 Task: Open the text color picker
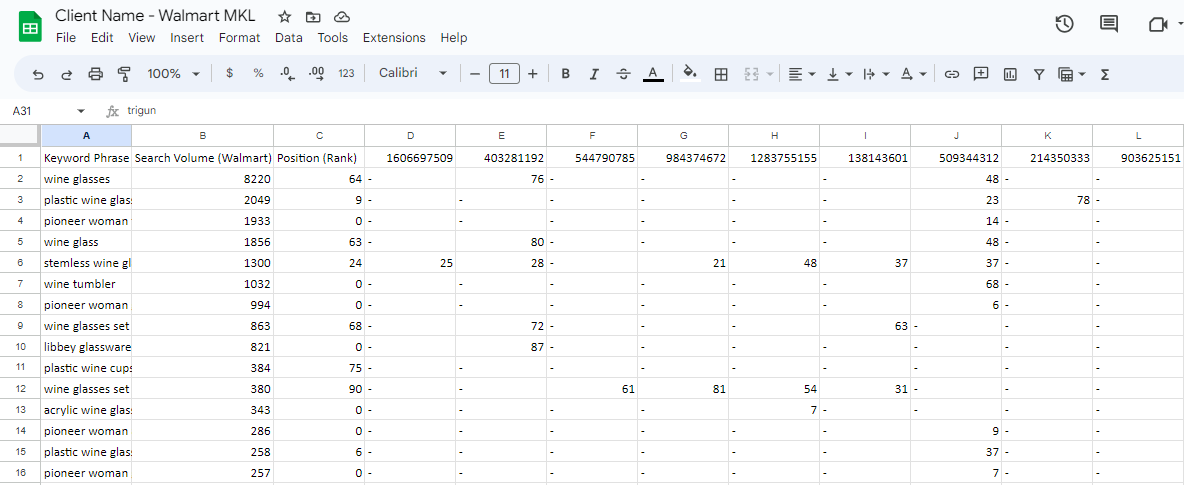tap(653, 74)
